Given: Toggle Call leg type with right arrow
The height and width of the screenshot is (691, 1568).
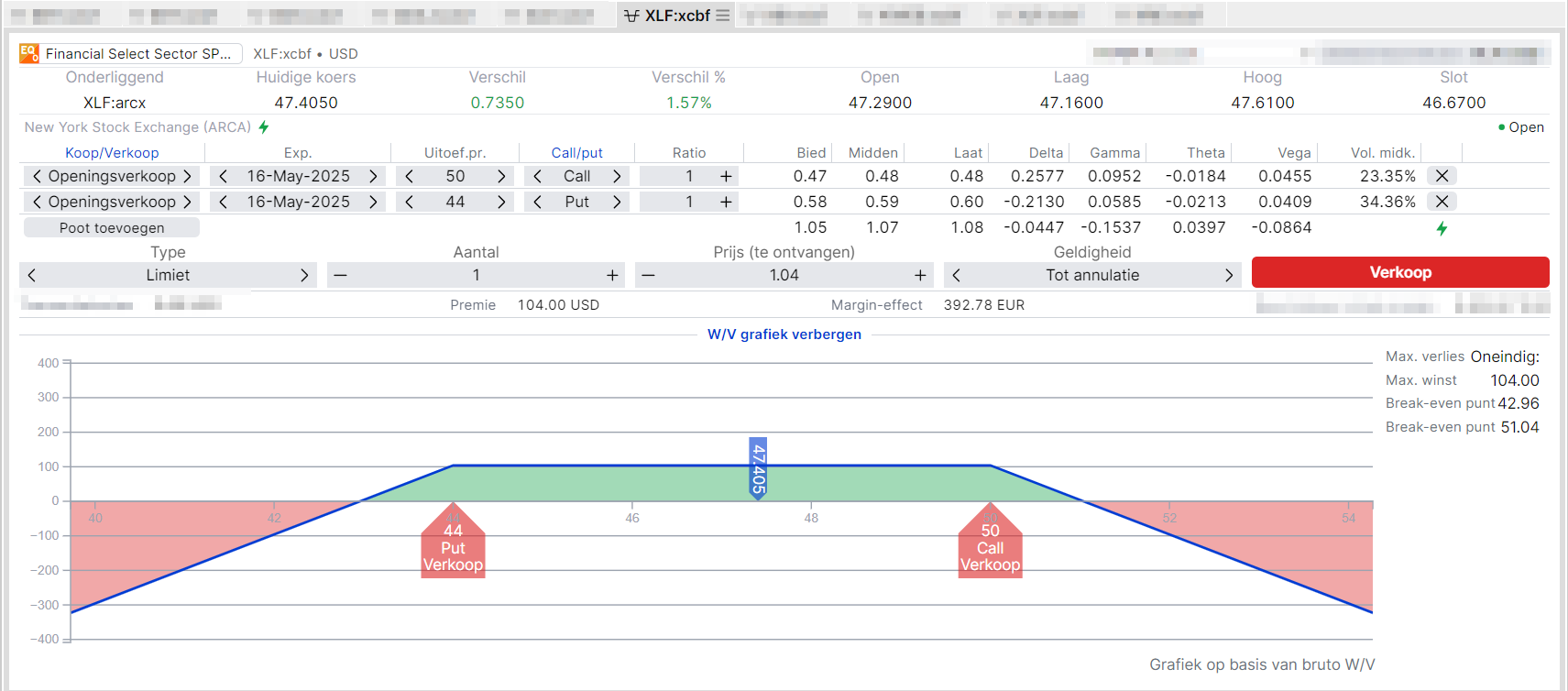Looking at the screenshot, I should (x=617, y=176).
